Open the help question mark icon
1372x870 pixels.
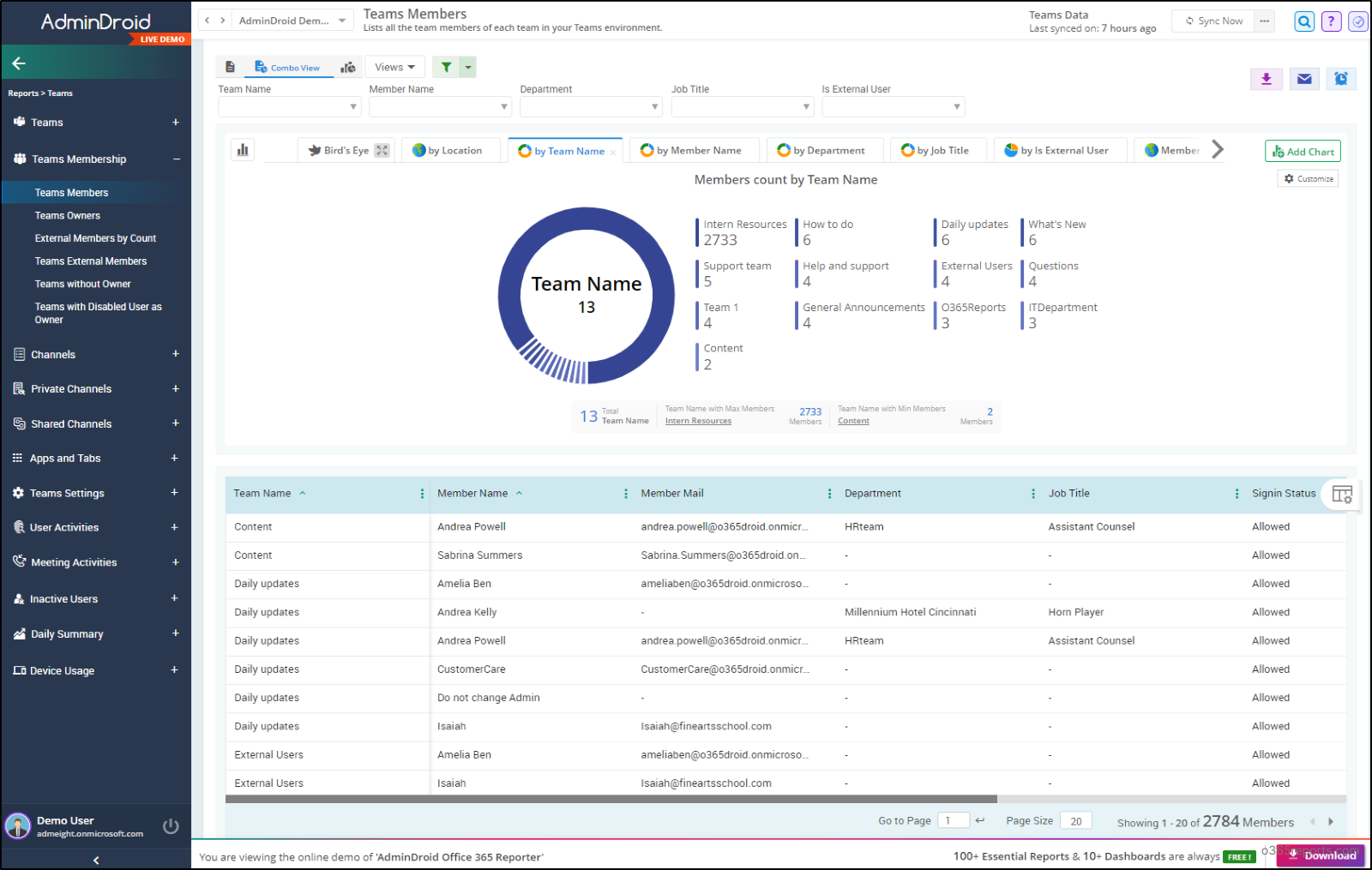(x=1331, y=21)
